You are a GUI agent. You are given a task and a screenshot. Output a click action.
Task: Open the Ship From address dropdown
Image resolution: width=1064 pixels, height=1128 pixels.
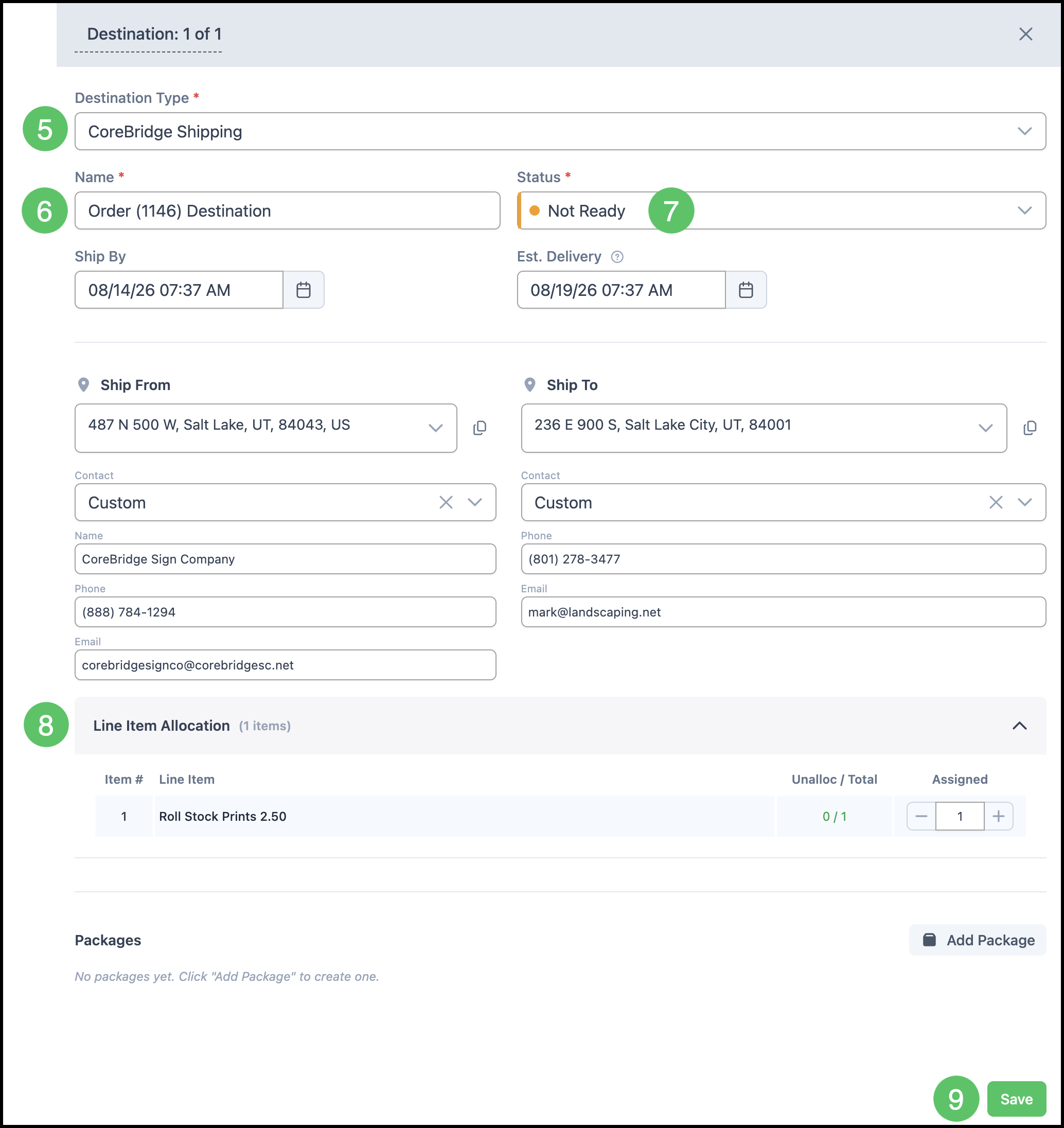coord(266,428)
